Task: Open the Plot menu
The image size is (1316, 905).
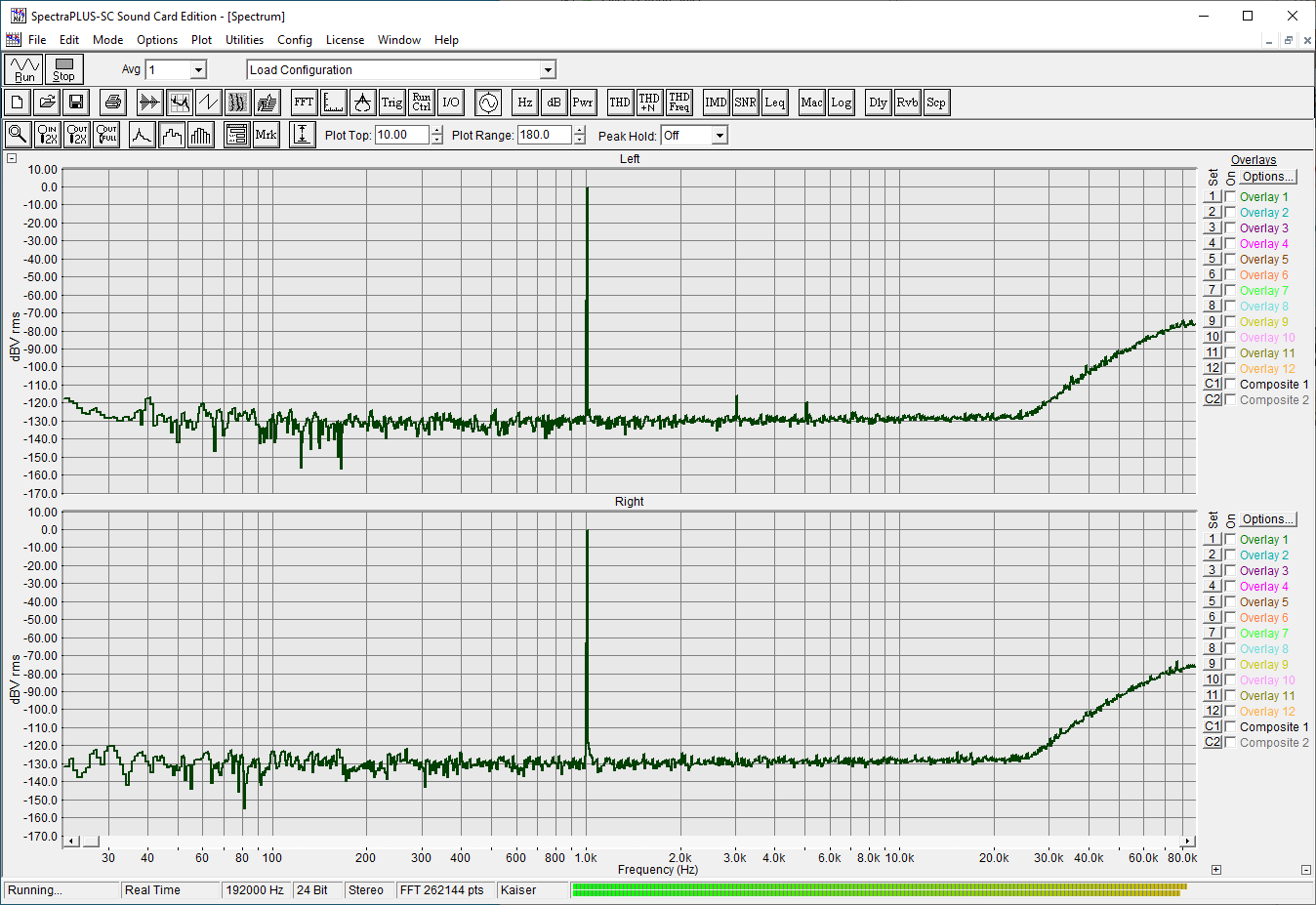Action: (x=201, y=40)
